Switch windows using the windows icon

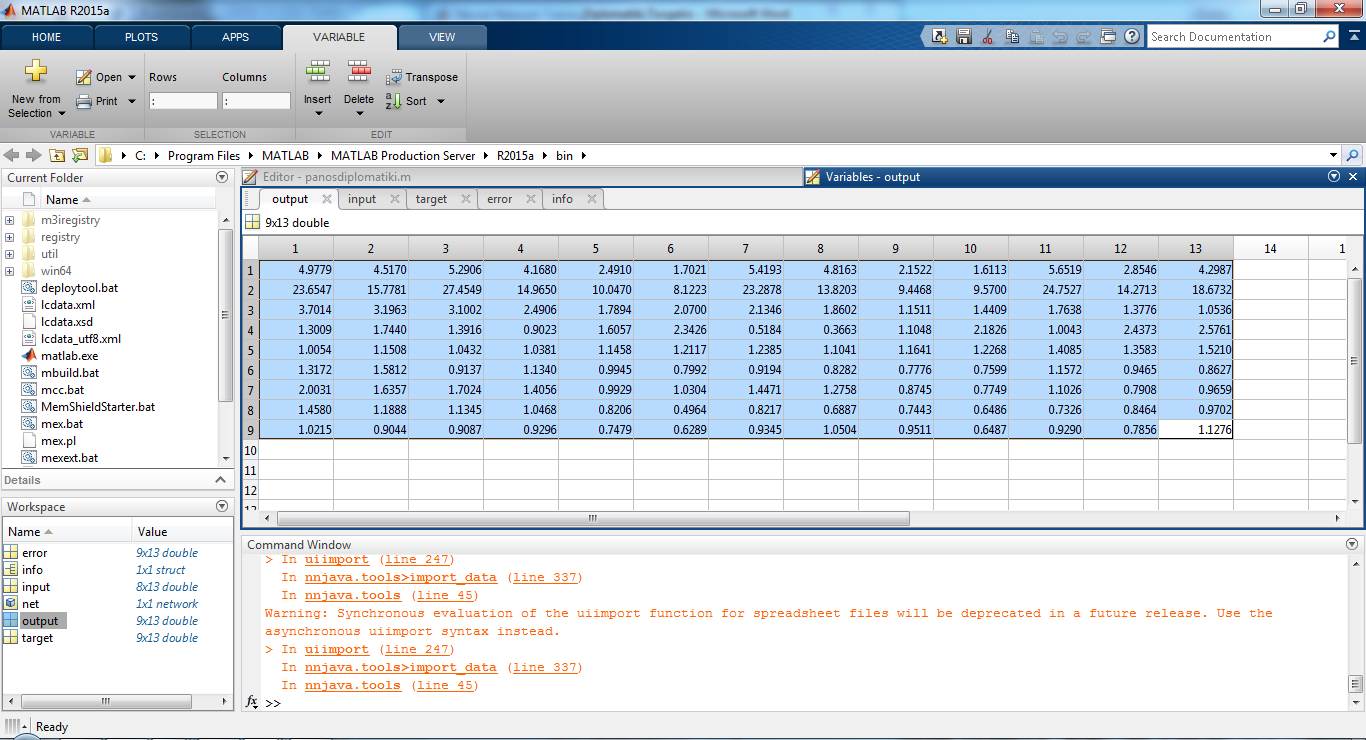(1108, 37)
